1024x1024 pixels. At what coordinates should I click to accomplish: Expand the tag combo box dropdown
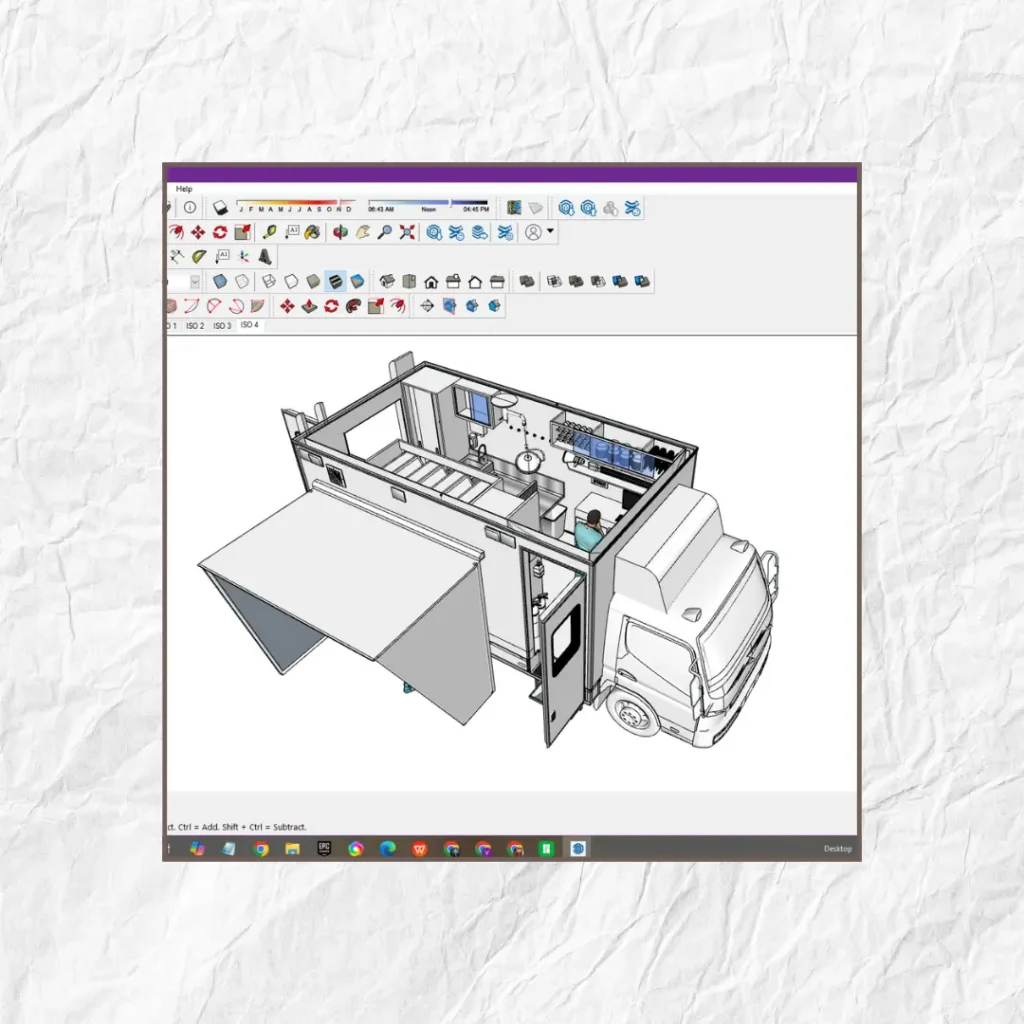(x=194, y=282)
